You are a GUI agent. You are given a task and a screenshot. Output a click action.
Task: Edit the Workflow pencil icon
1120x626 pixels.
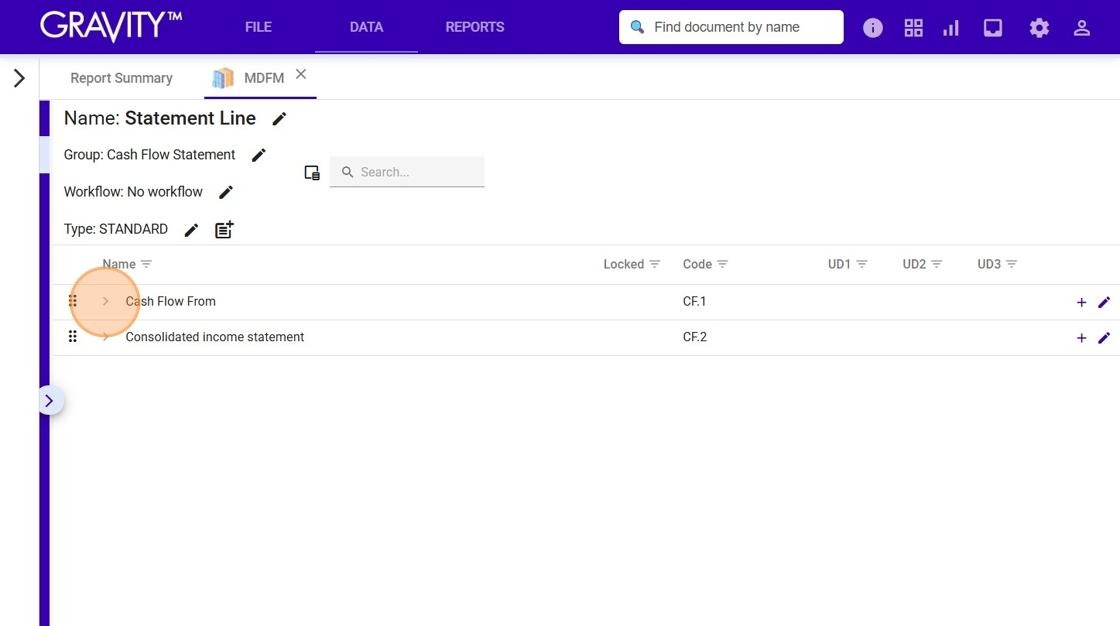pos(226,192)
